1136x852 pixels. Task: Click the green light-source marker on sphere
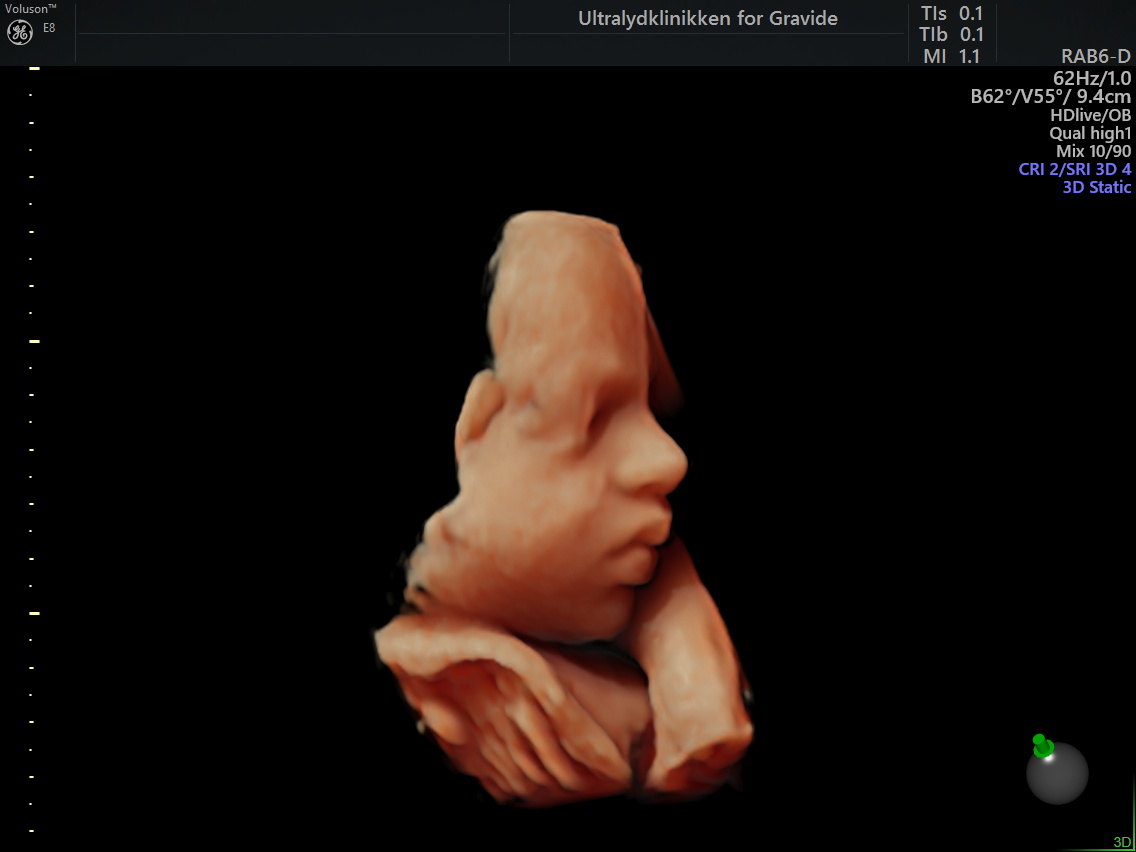tap(1042, 746)
